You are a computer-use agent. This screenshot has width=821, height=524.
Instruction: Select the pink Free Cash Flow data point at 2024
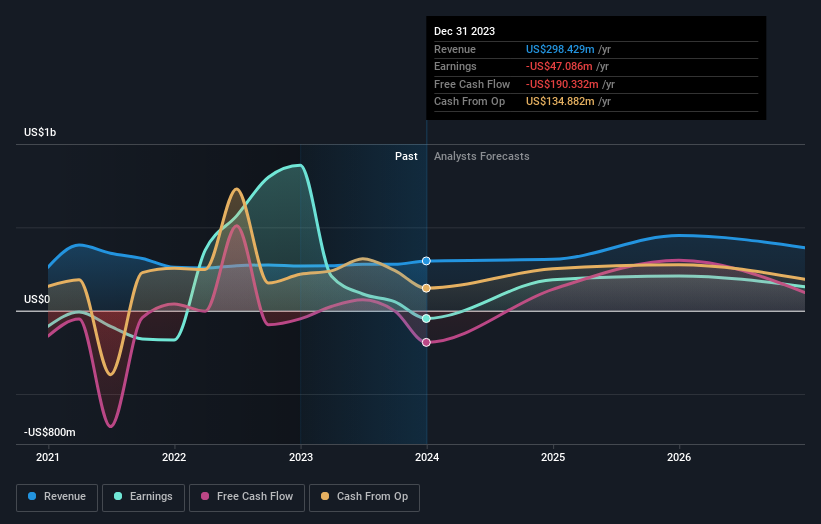(426, 342)
